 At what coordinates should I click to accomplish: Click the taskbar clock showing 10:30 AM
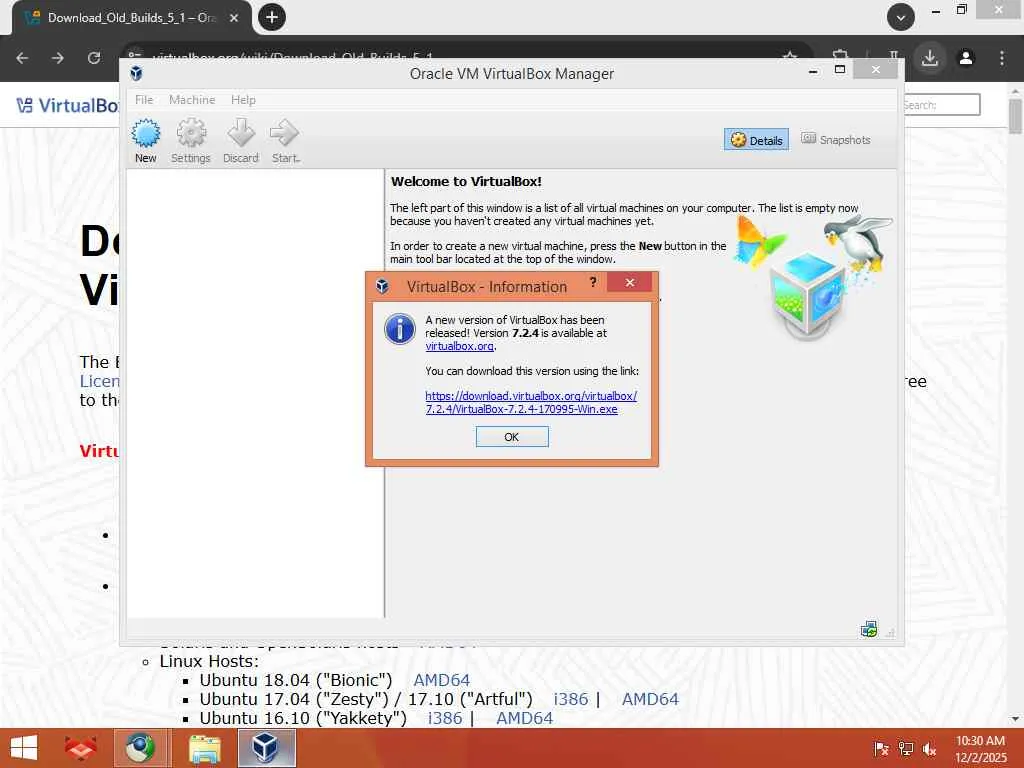(x=980, y=749)
